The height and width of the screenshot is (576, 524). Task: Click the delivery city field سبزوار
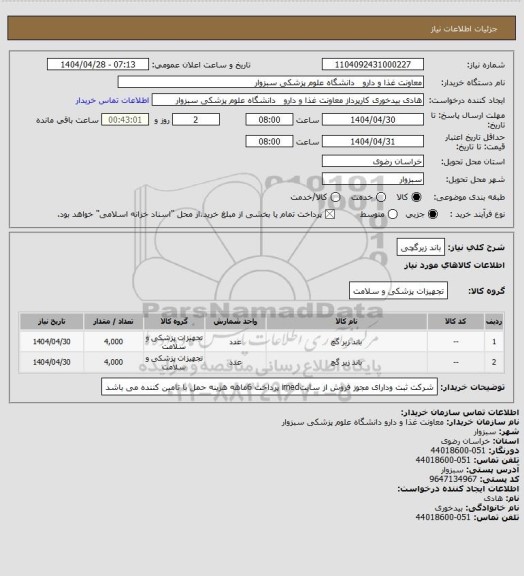click(x=373, y=179)
